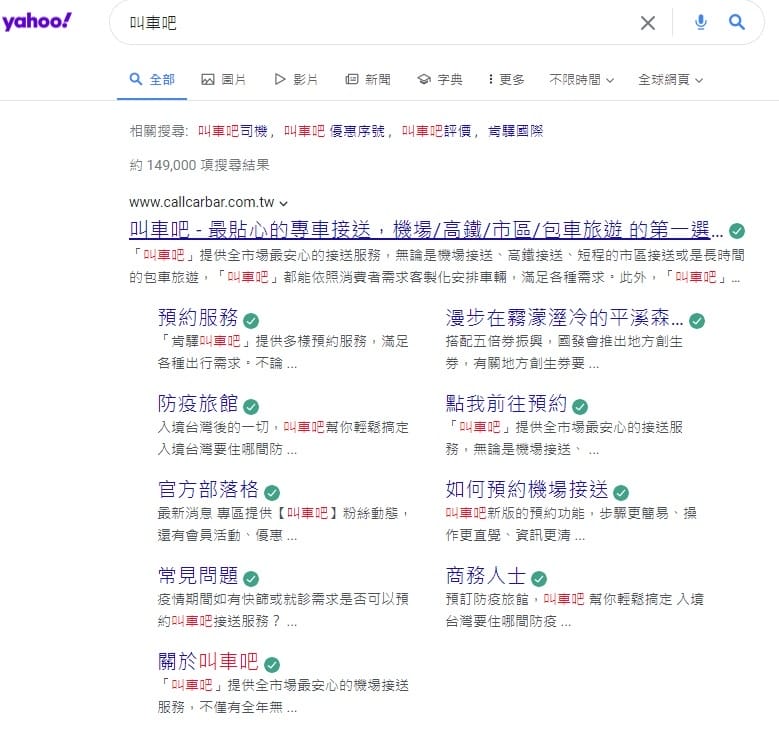Expand arrow next to www.callcarbar.com.tw
Viewport: 779px width, 750px height.
click(284, 203)
